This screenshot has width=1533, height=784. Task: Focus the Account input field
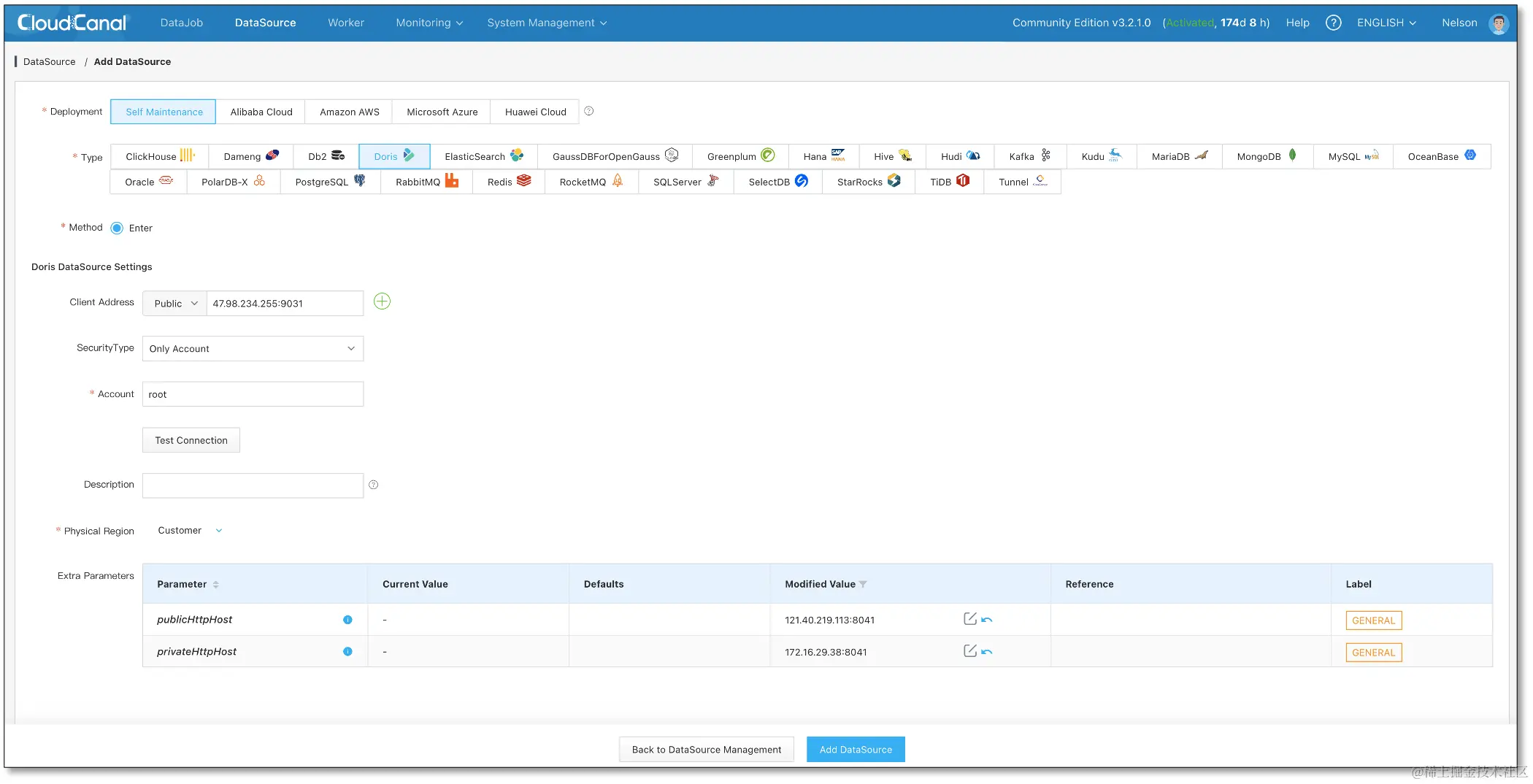pos(253,394)
